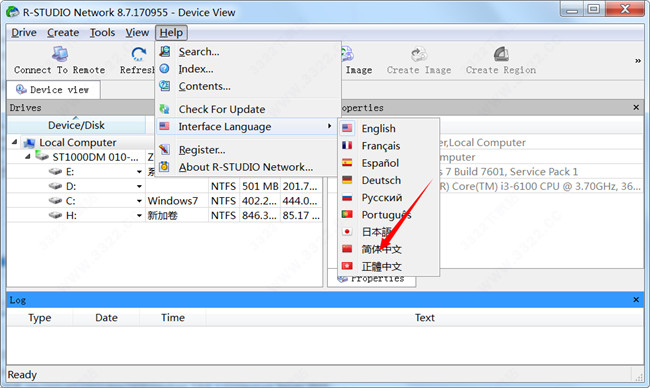Open the E: drive dropdown arrow

[x=140, y=172]
